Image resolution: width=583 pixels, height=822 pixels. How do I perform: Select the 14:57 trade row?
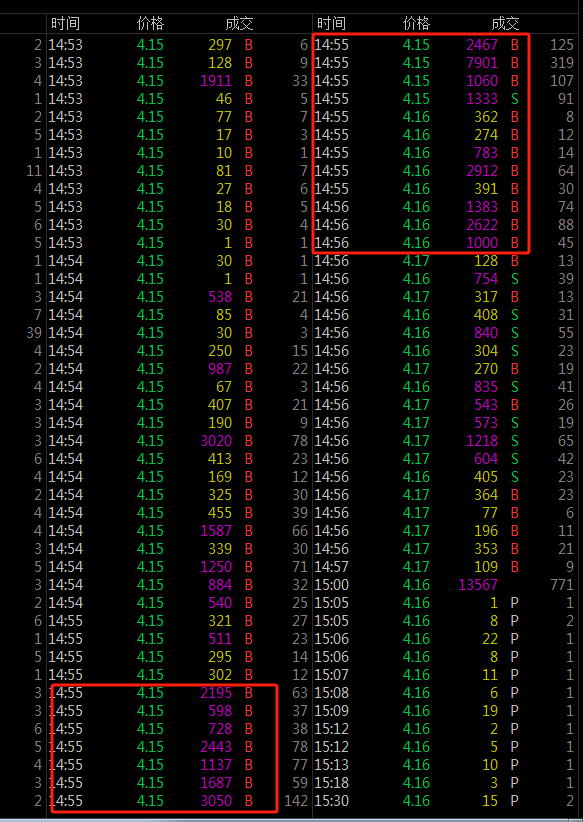click(445, 567)
